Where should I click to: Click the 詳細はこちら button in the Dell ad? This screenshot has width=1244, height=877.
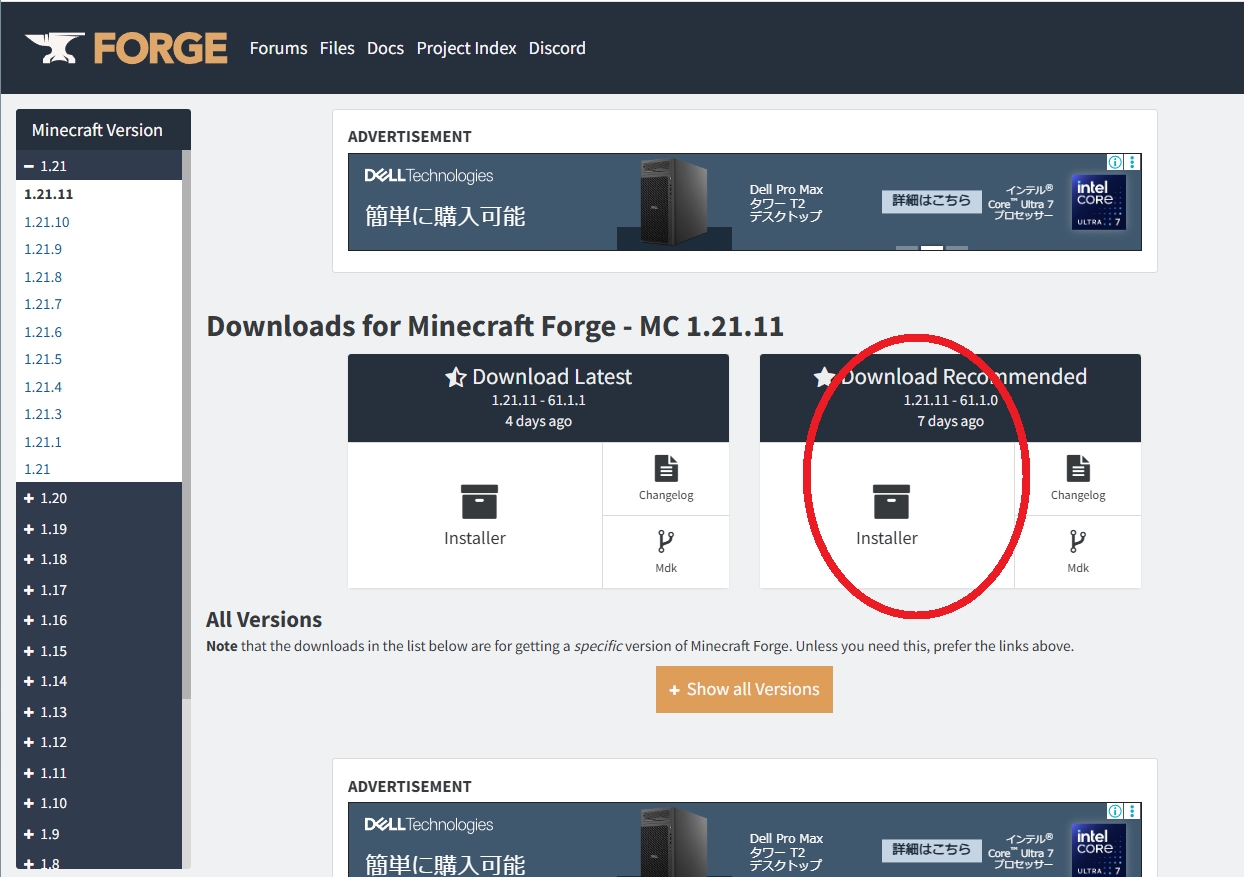(x=931, y=201)
